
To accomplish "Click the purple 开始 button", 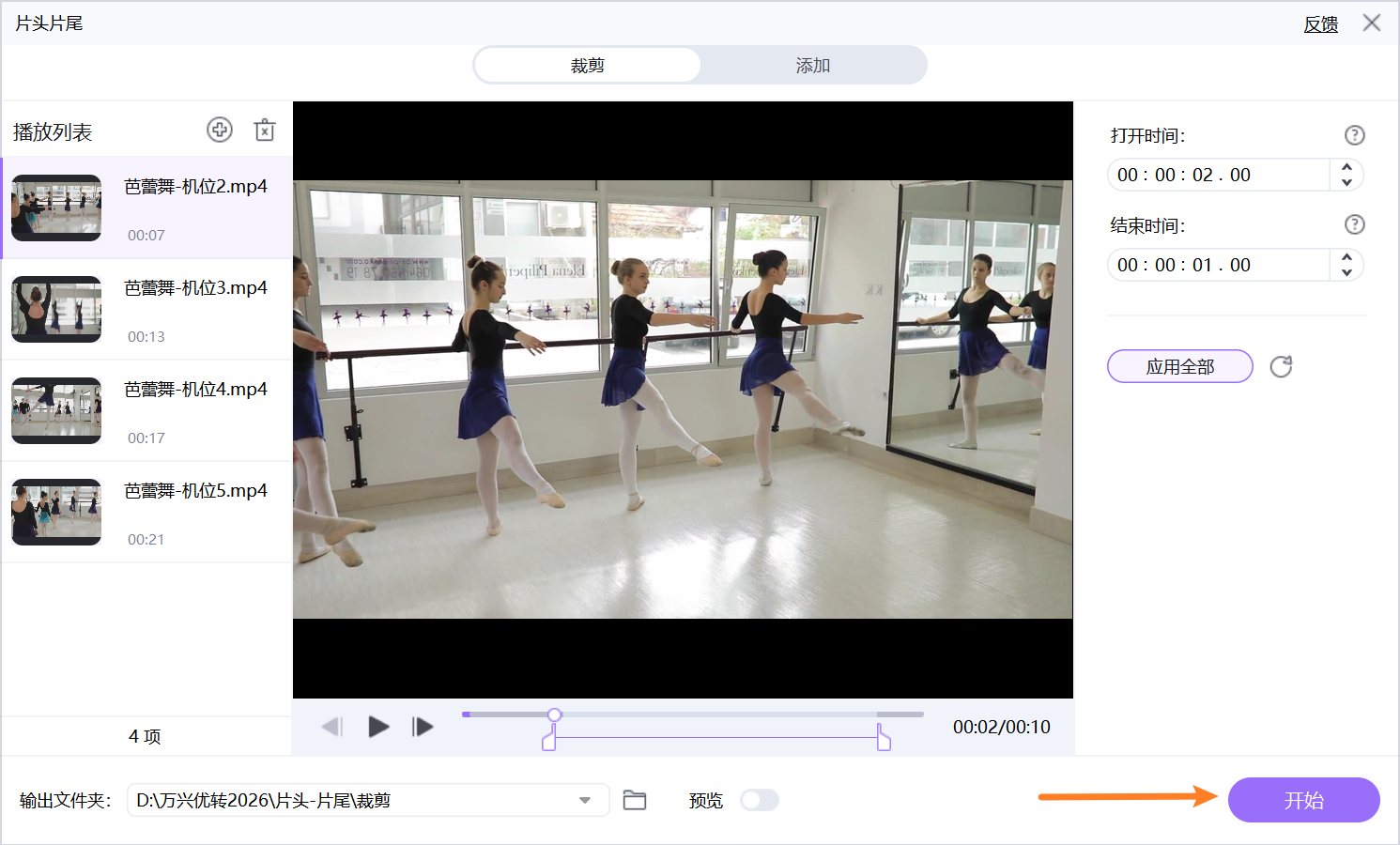I will (1303, 800).
